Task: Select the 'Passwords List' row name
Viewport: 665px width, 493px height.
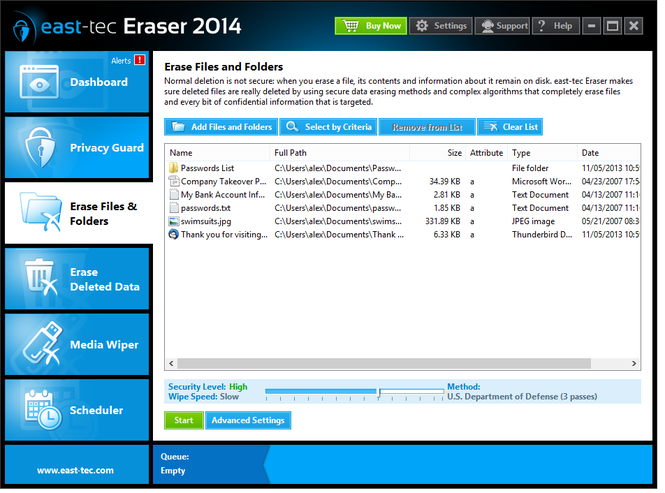Action: click(207, 168)
